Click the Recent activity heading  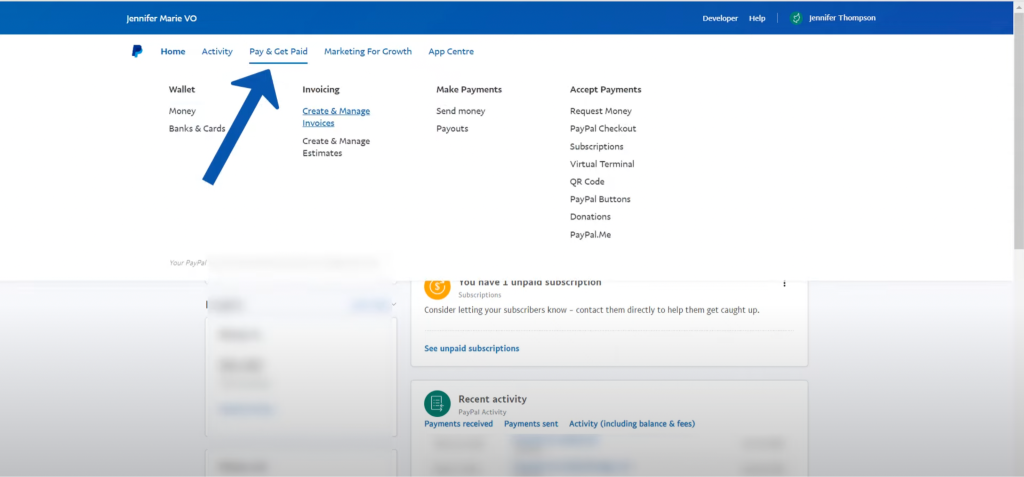point(492,399)
